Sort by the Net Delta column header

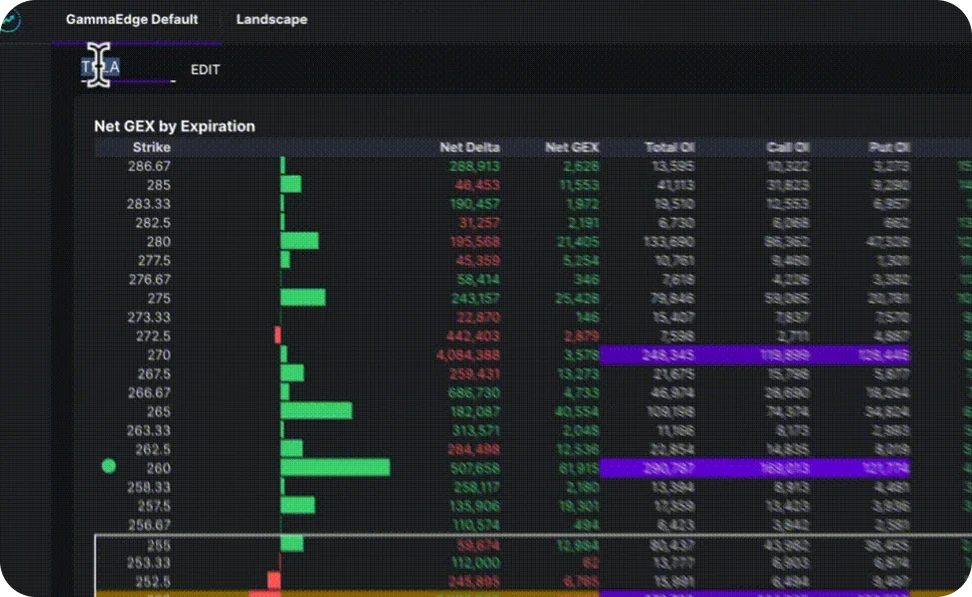(x=469, y=147)
